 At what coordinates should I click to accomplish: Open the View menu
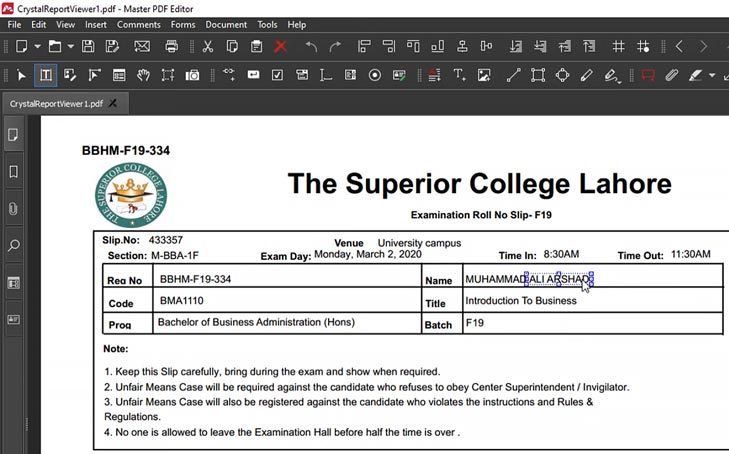66,25
